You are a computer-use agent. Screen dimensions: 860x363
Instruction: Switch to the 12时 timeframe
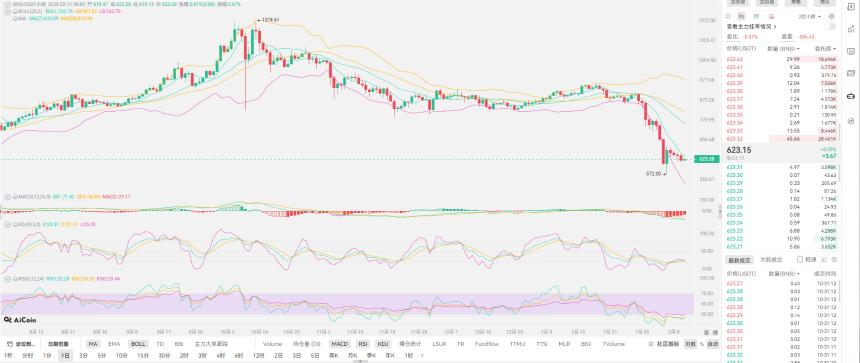(259, 355)
